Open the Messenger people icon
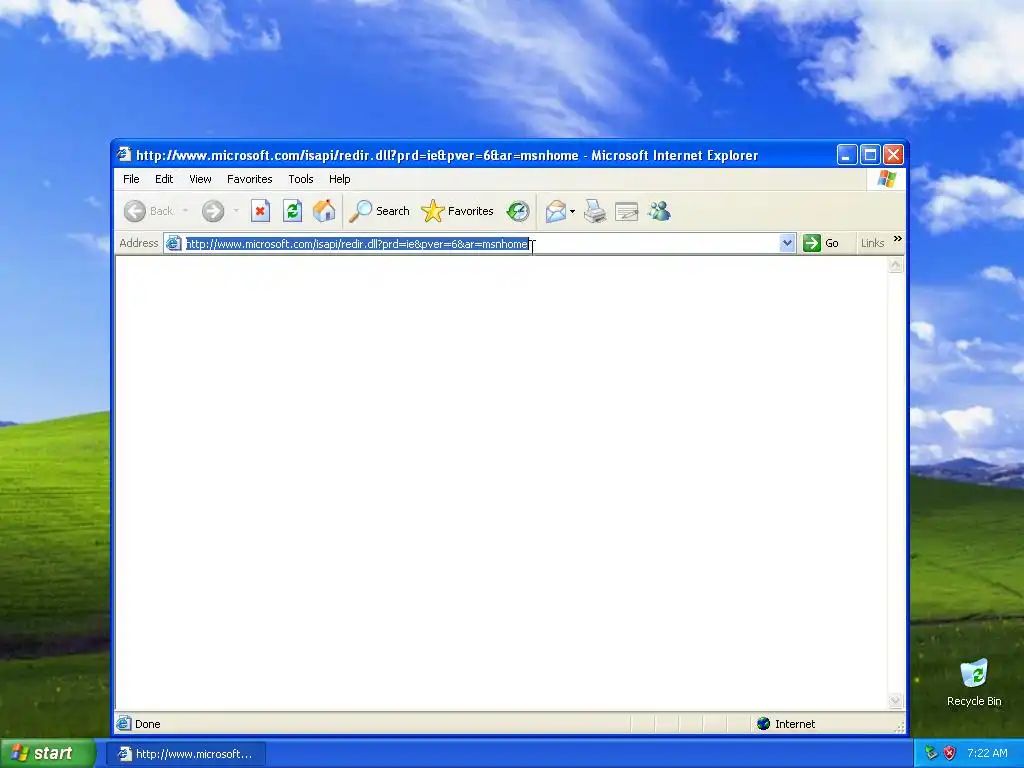The width and height of the screenshot is (1024, 768). (660, 211)
